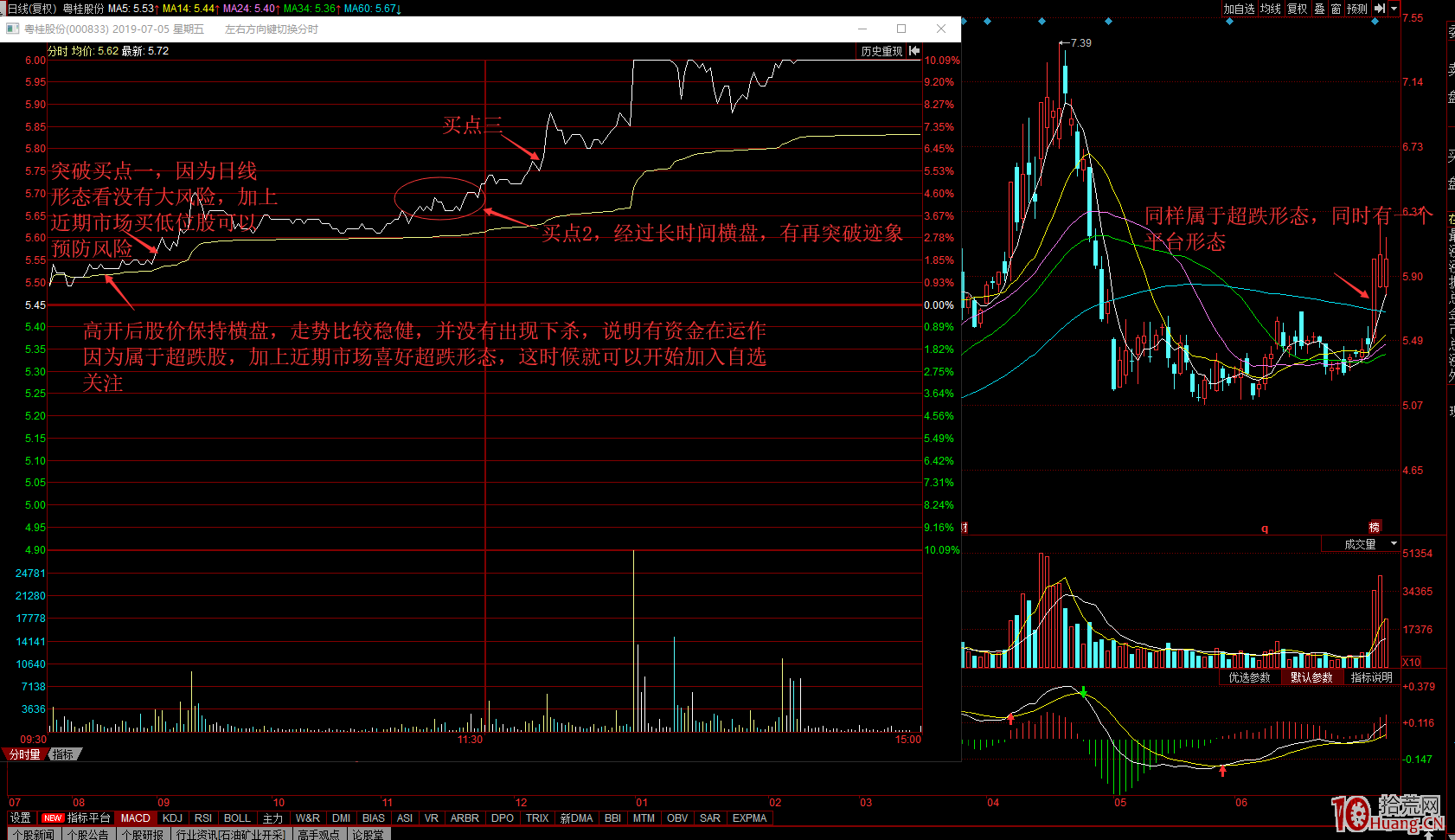Open the 论股堂 tab
Screen dimensions: 1455x840
click(368, 834)
